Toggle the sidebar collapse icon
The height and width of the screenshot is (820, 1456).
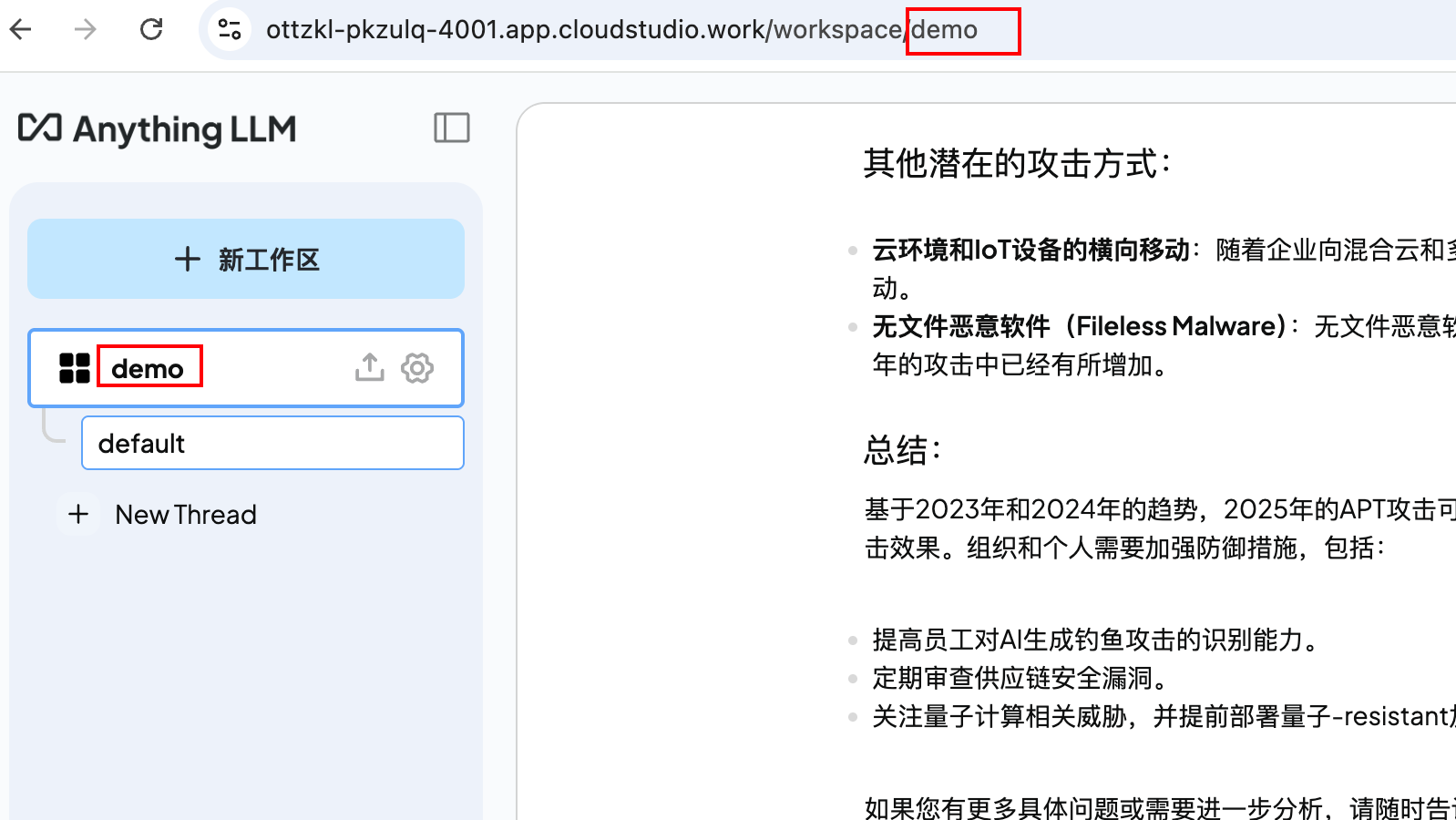coord(451,128)
